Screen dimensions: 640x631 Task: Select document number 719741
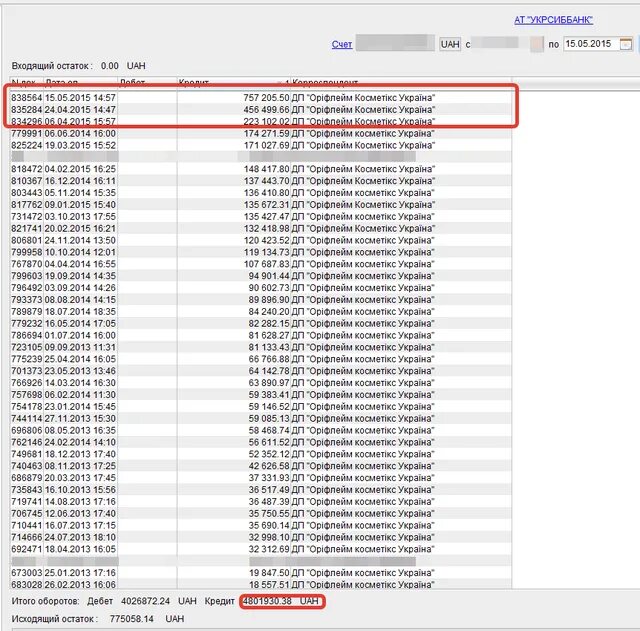click(27, 502)
